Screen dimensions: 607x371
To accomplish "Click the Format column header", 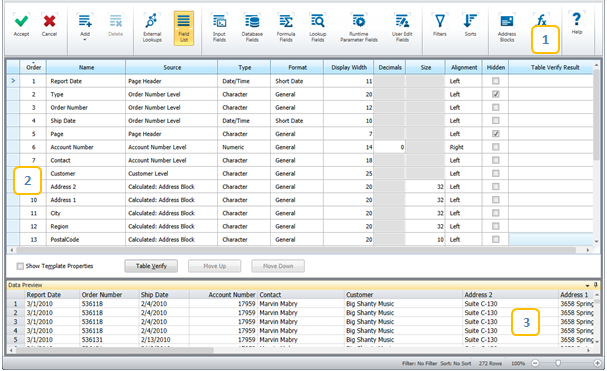I will pyautogui.click(x=297, y=67).
